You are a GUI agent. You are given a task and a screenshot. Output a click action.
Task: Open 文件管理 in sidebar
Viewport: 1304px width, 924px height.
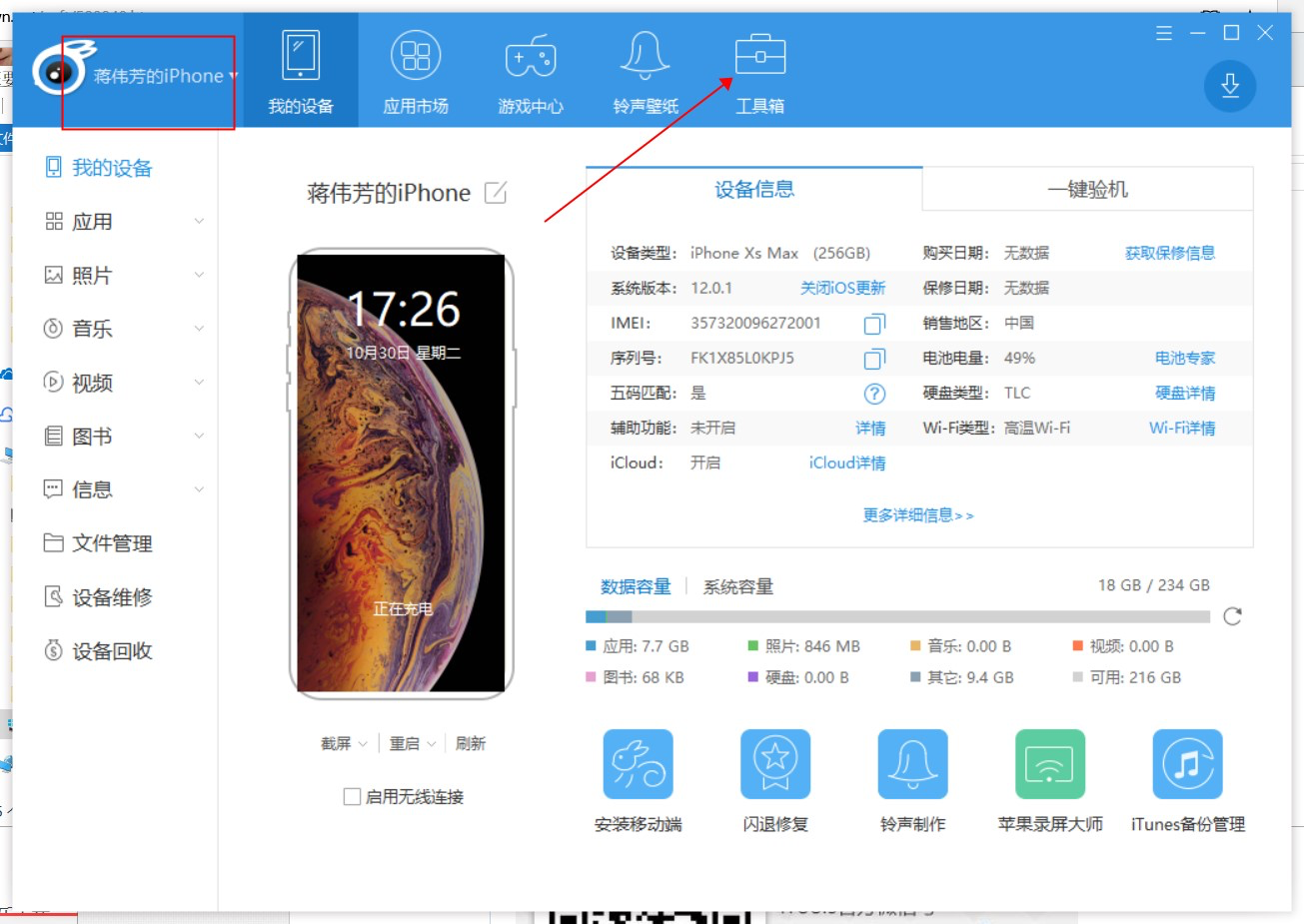[x=112, y=543]
